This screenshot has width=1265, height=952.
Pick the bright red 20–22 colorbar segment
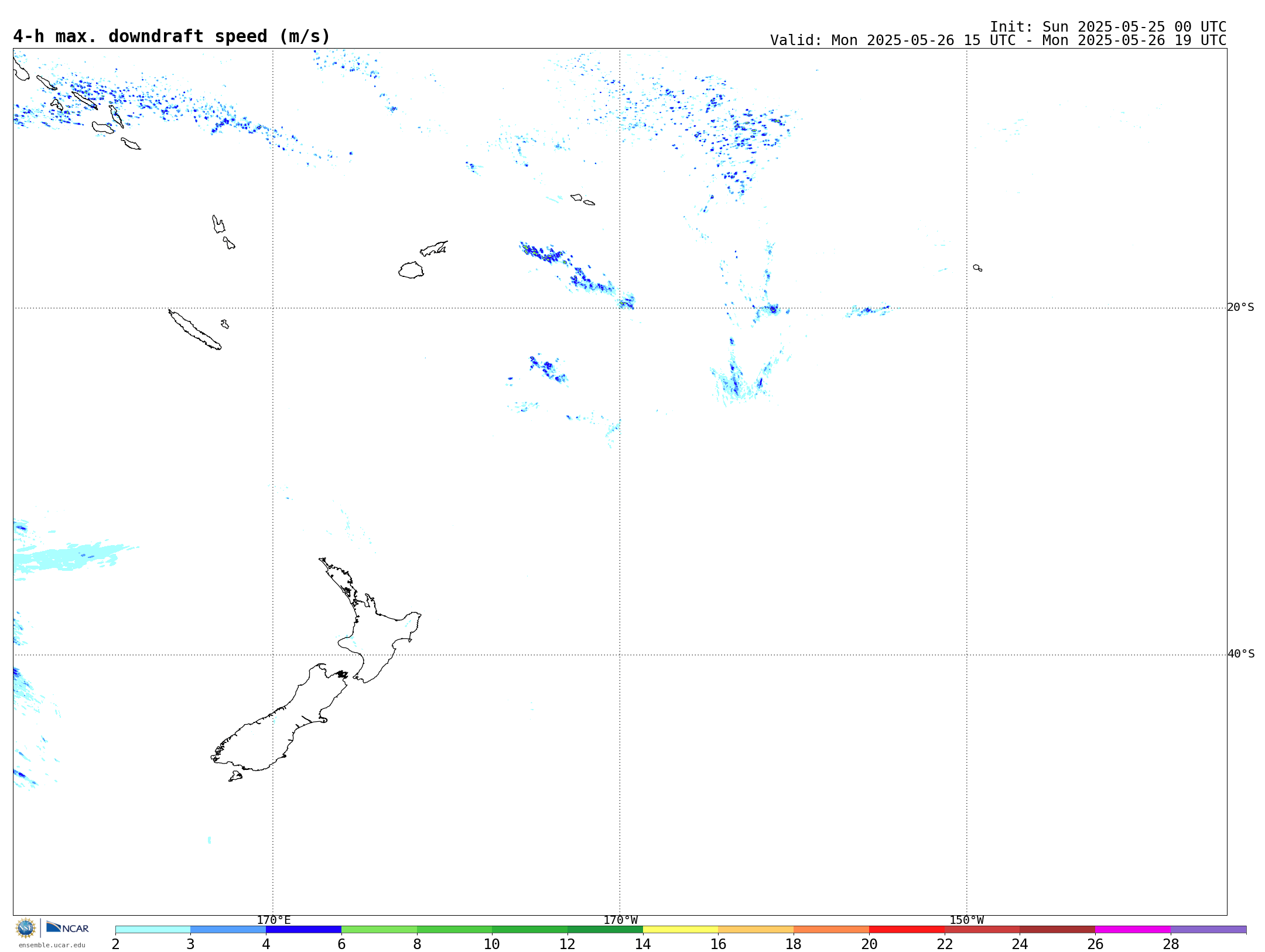(907, 930)
